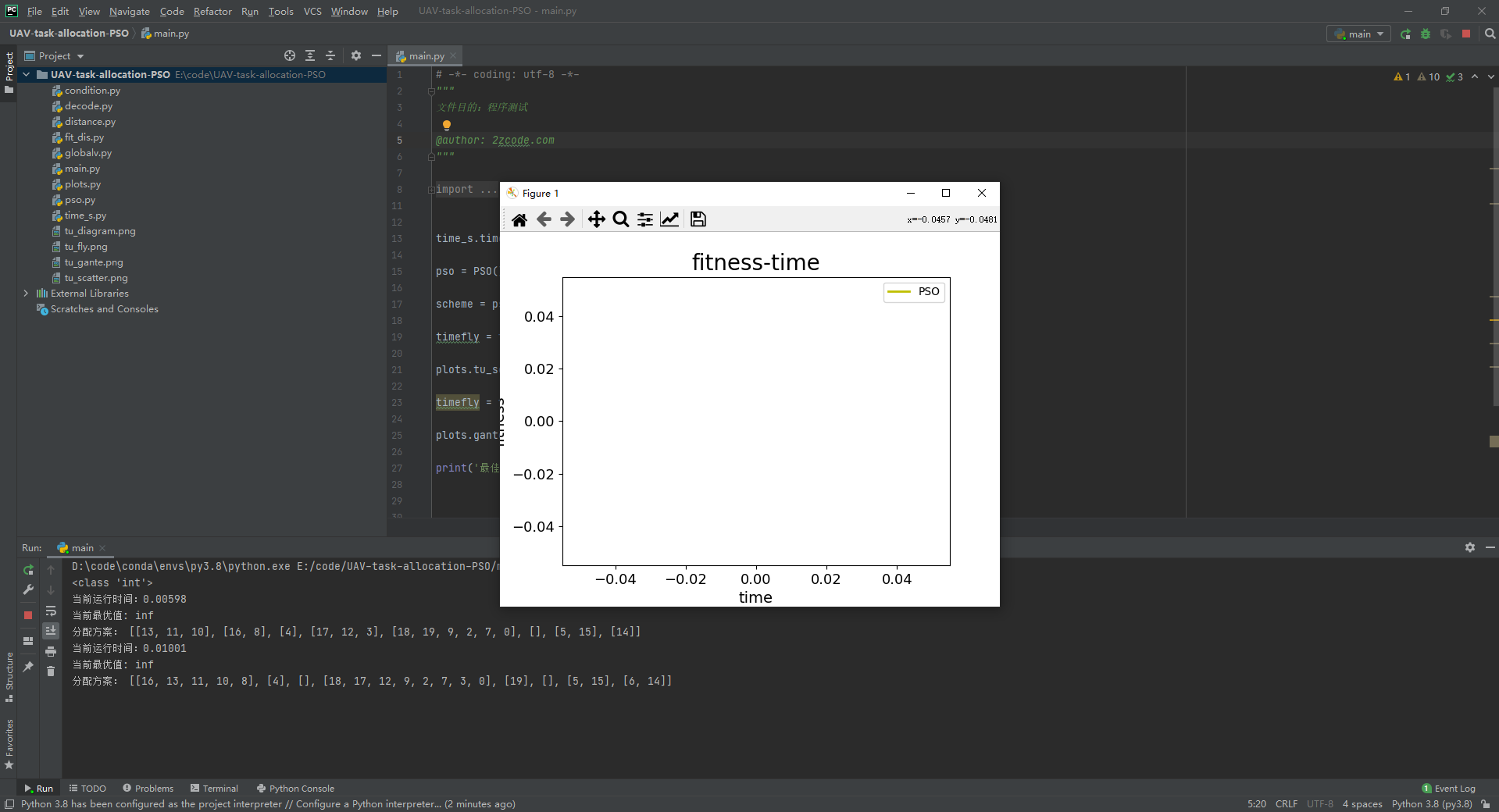This screenshot has width=1499, height=812.
Task: Pin the Run tab with the pin icon
Action: (28, 666)
